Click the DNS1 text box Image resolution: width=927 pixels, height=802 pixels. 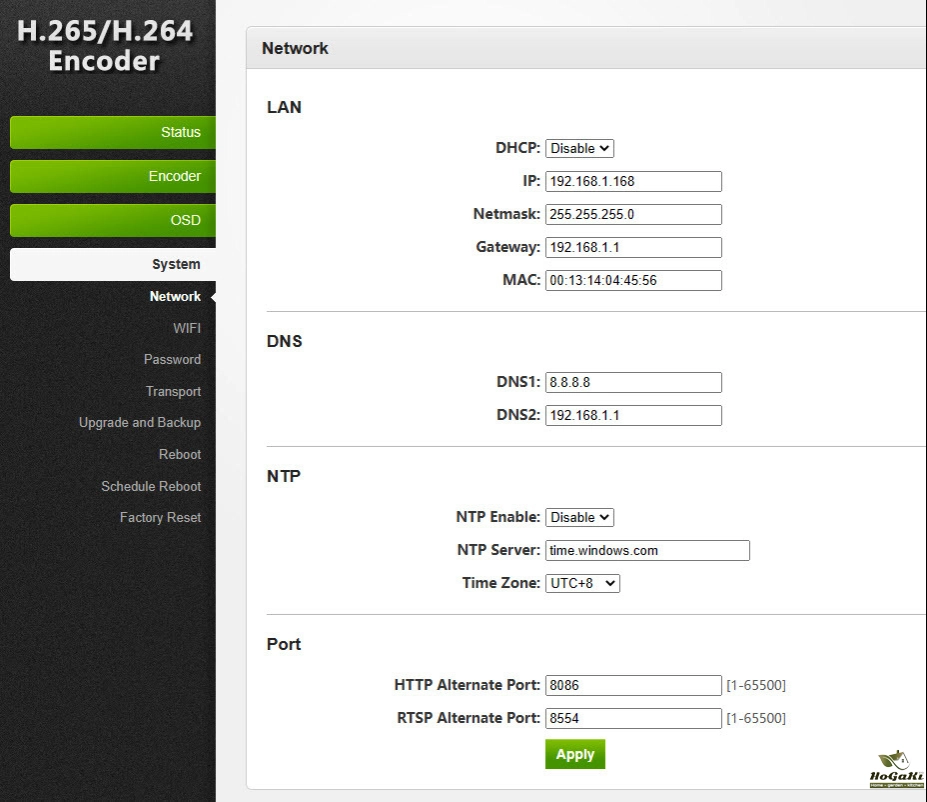click(x=633, y=382)
